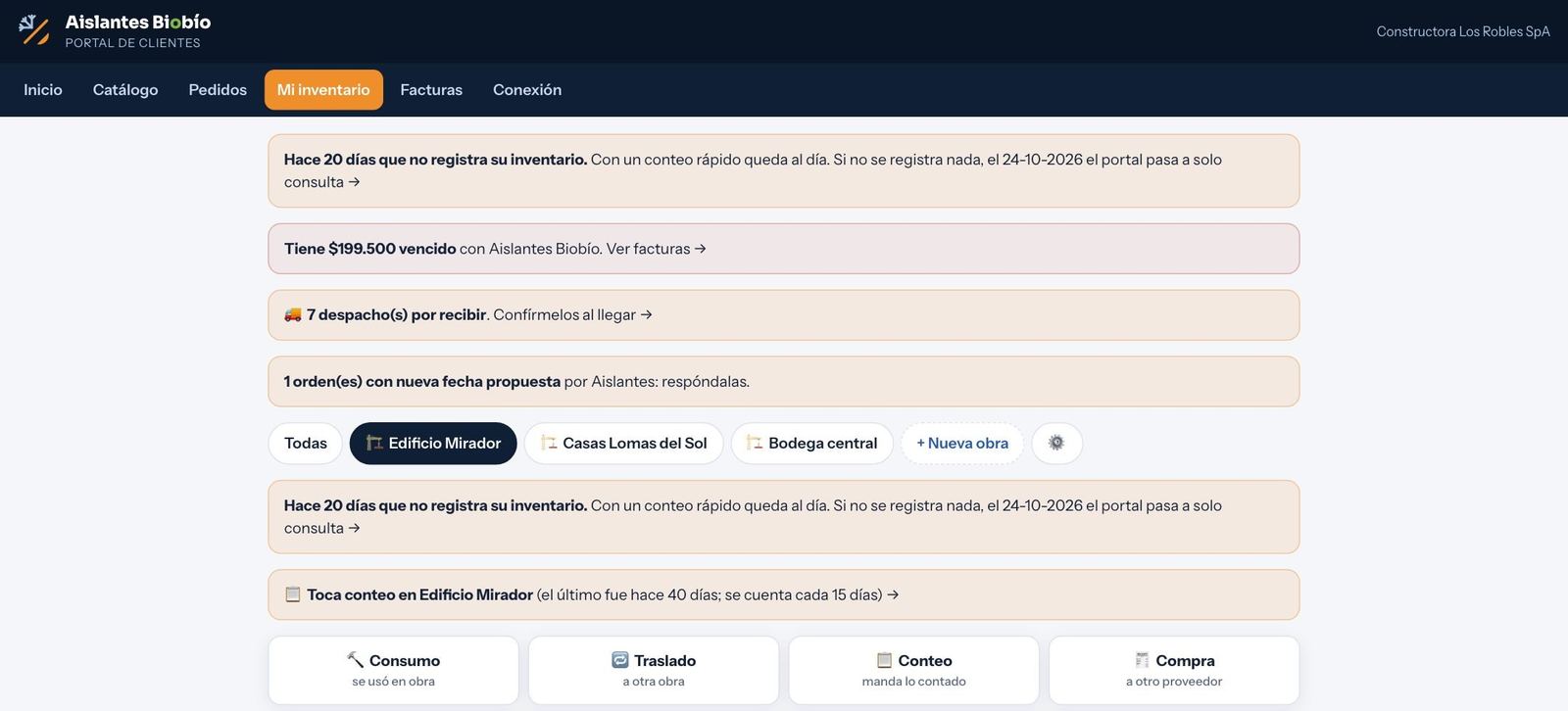
Task: Register a Compra a otro proveedor
Action: click(x=1174, y=670)
